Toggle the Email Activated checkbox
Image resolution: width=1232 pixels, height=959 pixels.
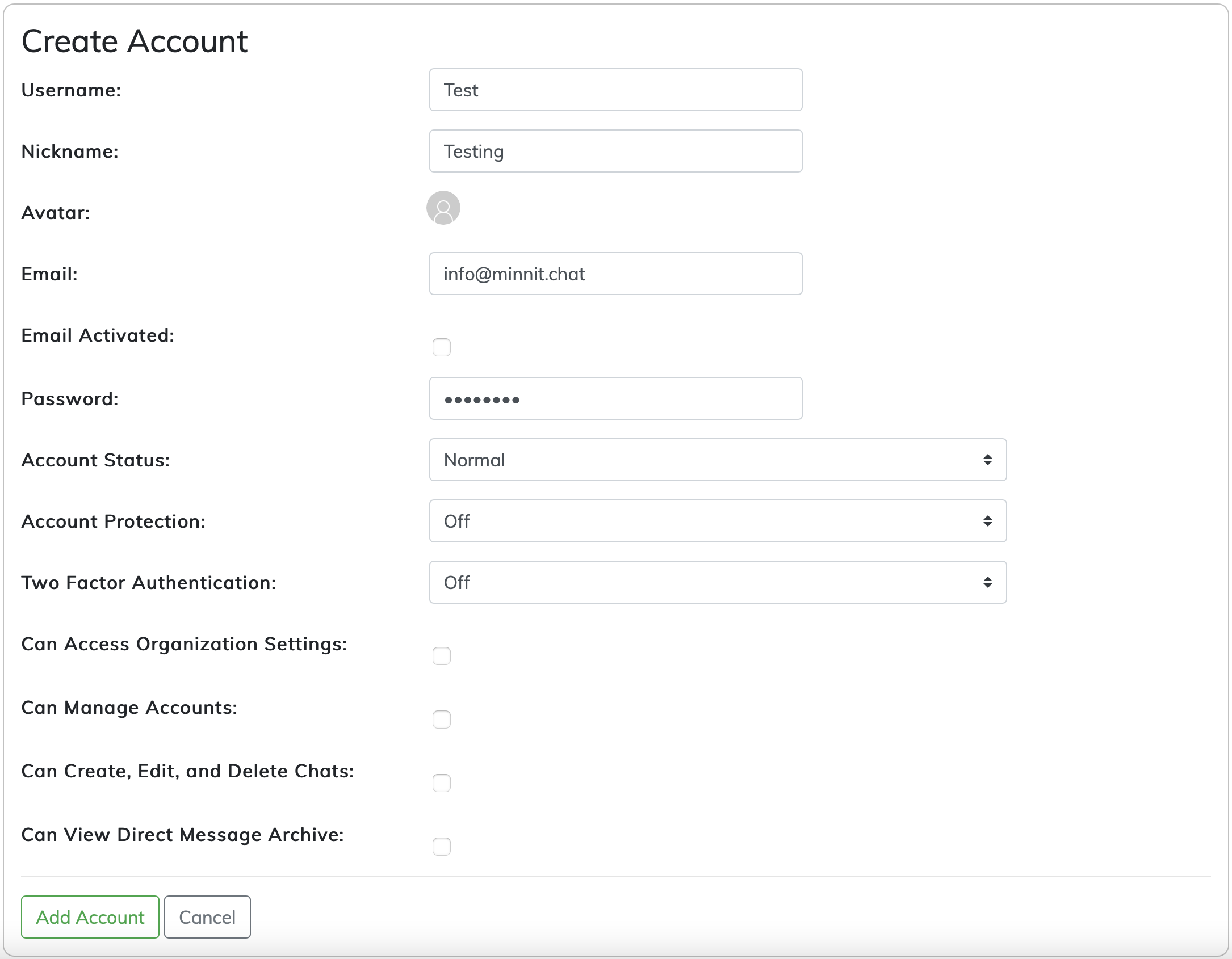441,347
